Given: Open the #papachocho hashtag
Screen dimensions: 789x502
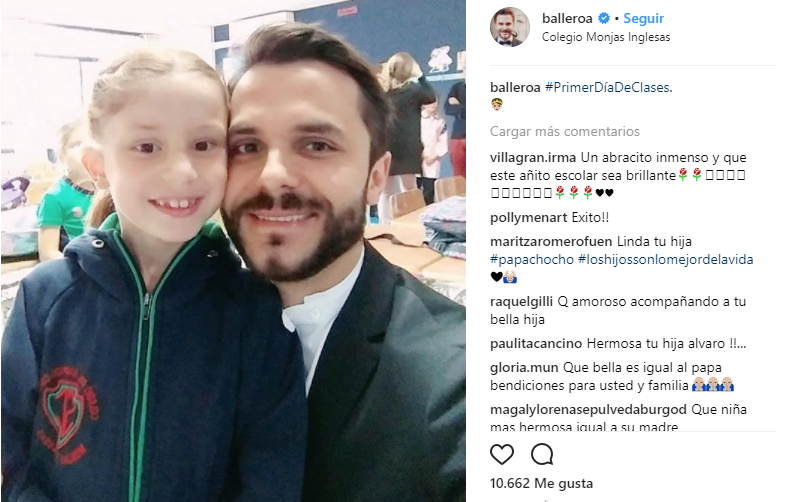Looking at the screenshot, I should click(532, 260).
